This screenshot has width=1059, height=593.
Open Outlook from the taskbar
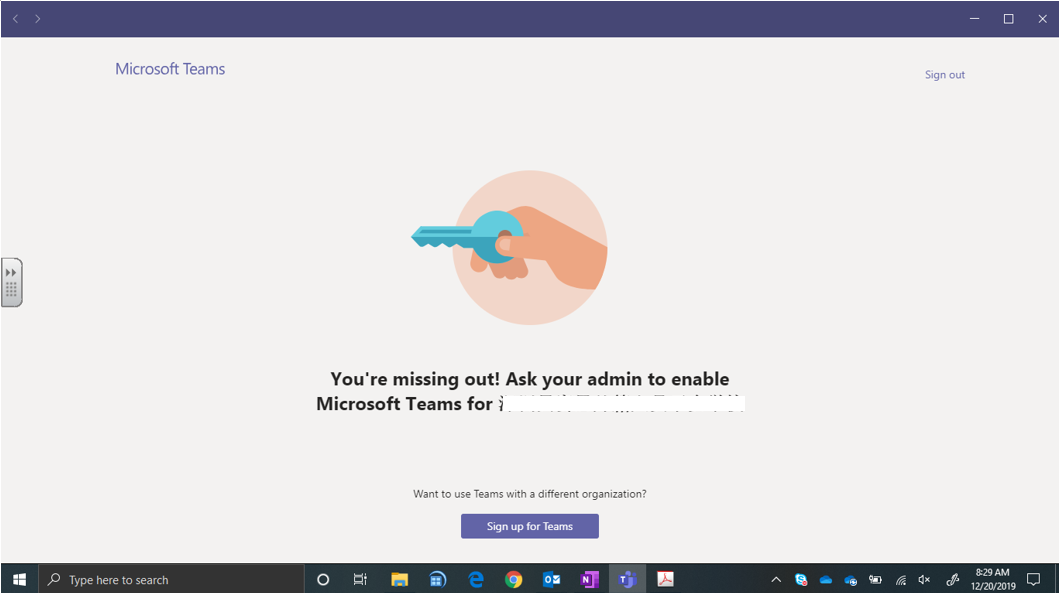pos(552,579)
